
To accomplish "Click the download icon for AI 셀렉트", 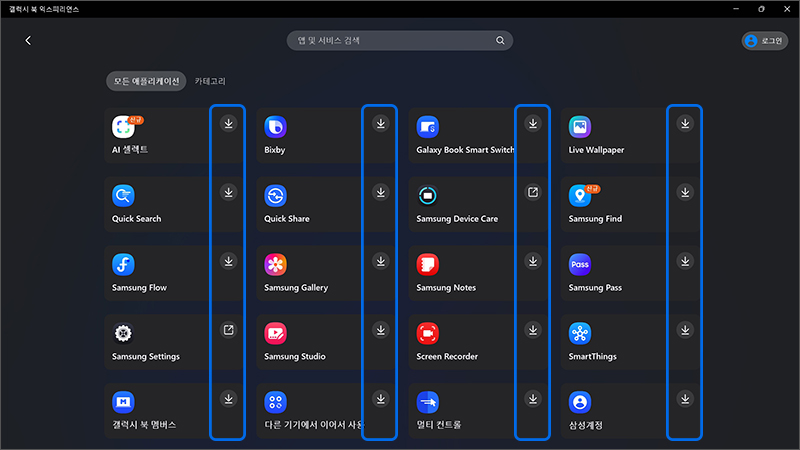I will coord(228,123).
